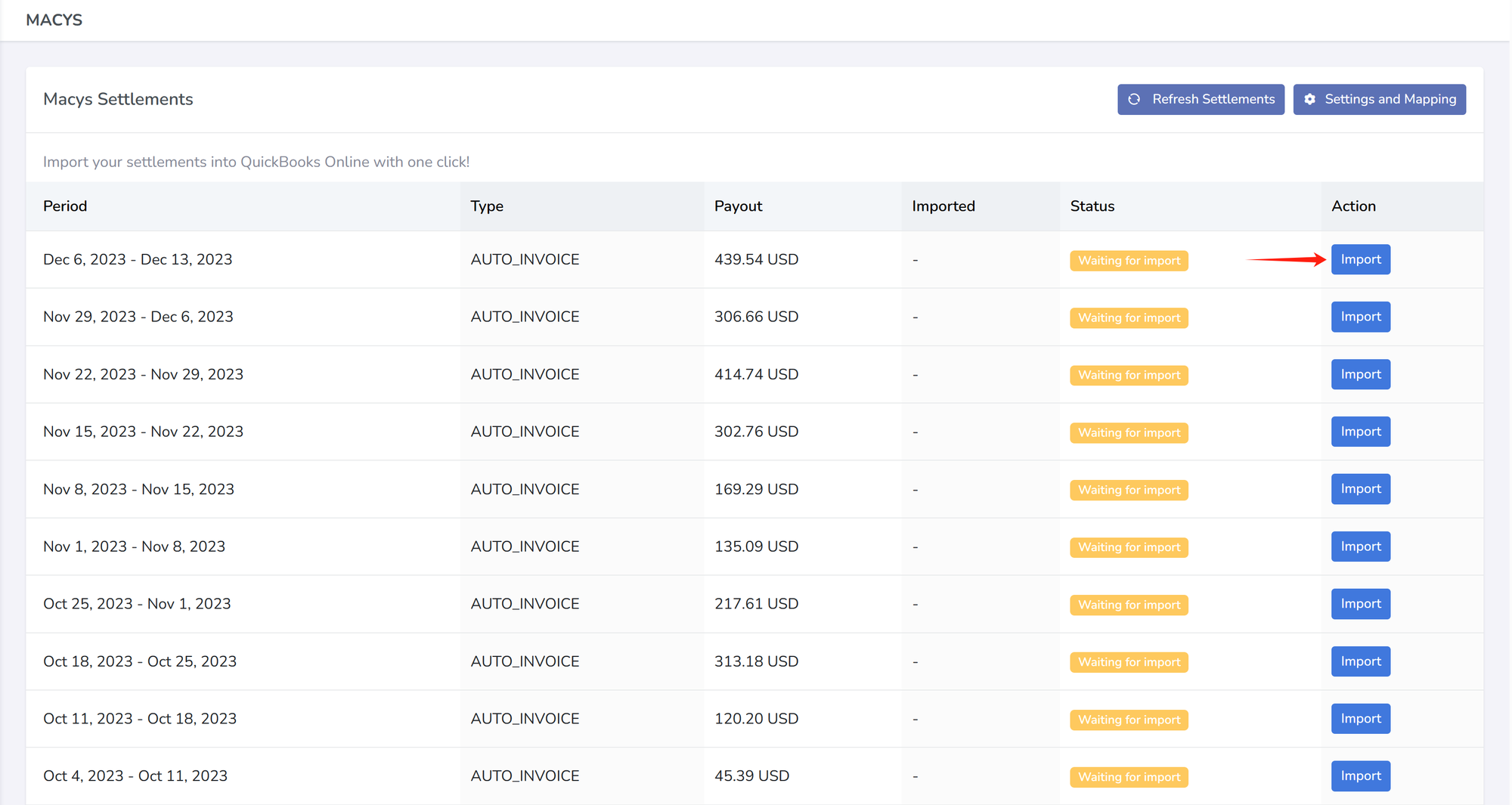This screenshot has width=1512, height=805.
Task: Select the period Nov 1, 2023 - Nov 8, 2023
Action: point(134,546)
